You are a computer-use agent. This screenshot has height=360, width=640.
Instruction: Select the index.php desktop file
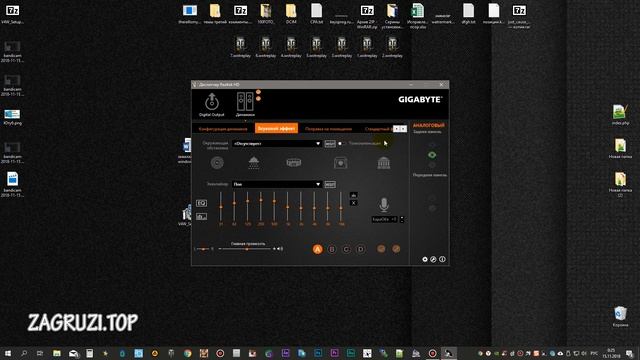[x=620, y=115]
